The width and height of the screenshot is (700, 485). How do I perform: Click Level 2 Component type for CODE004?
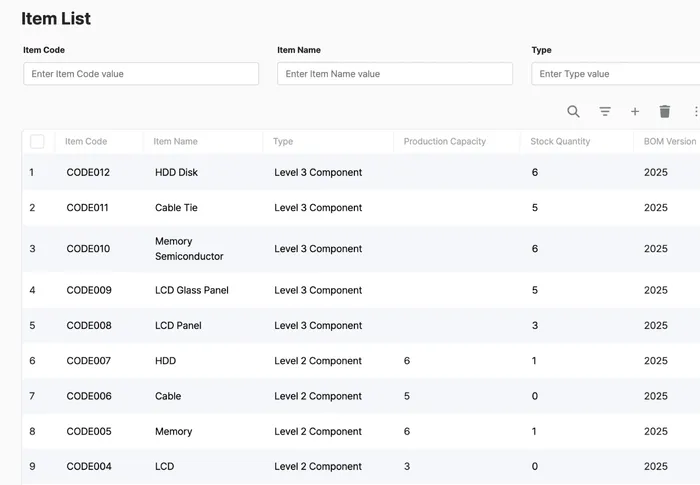(x=318, y=466)
